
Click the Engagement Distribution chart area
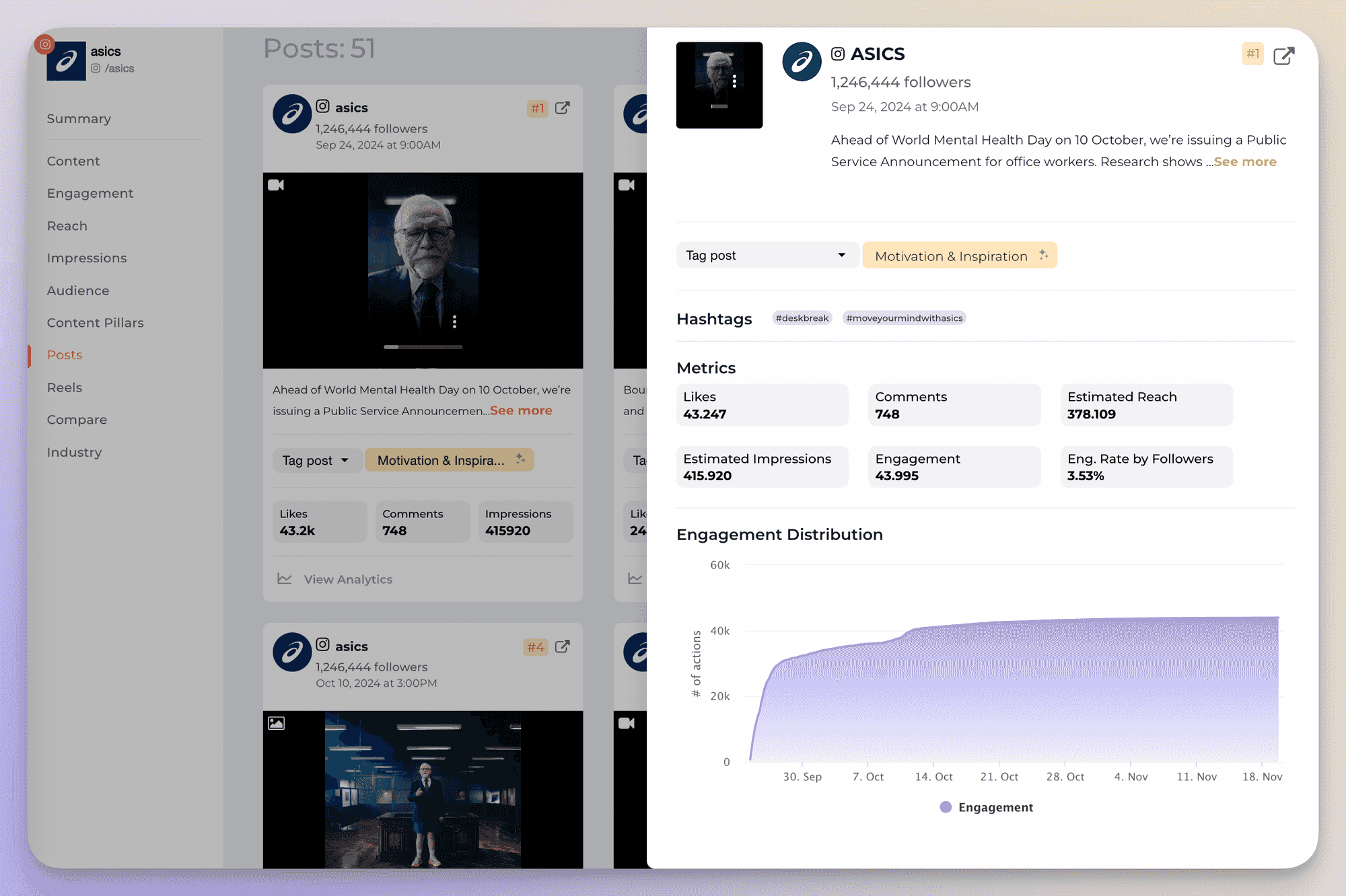pos(1013,663)
